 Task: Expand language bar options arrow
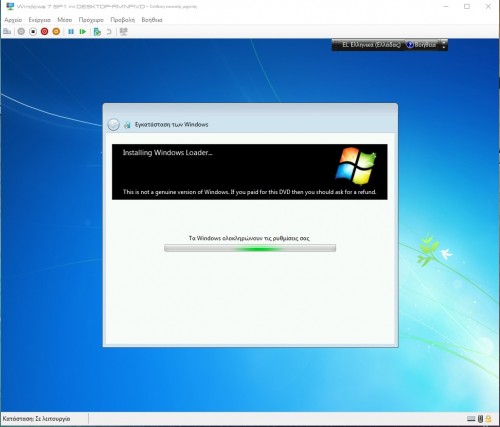point(444,45)
